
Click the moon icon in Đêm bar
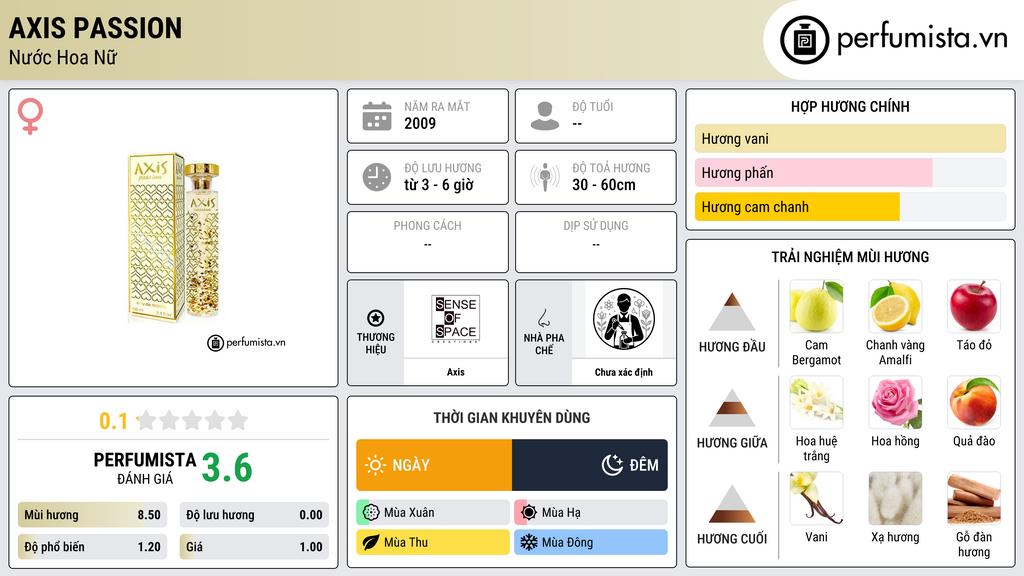pyautogui.click(x=612, y=465)
